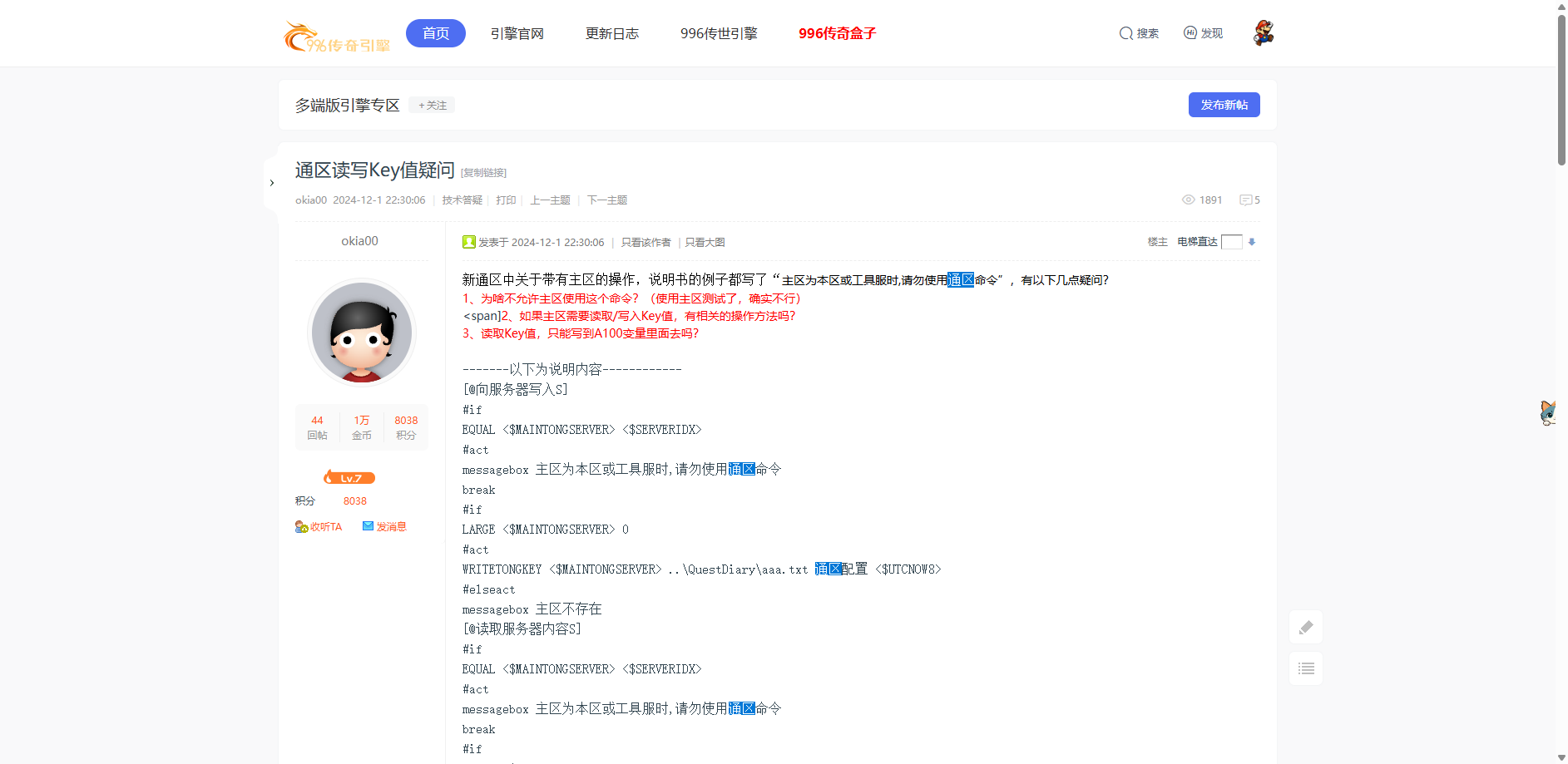Click the reply count comment icon
This screenshot has width=1568, height=764.
[1245, 200]
